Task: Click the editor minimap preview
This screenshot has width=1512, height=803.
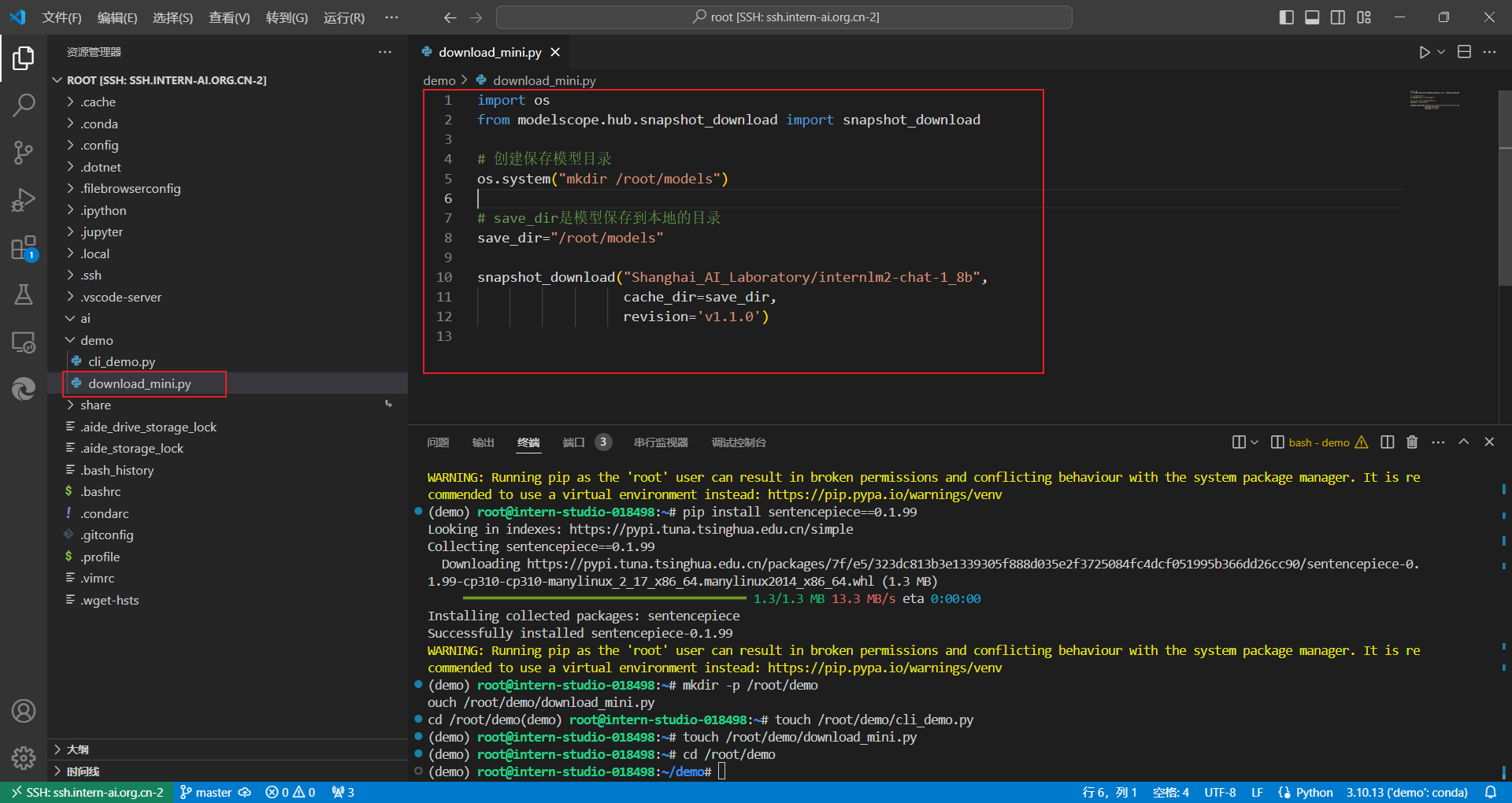Action: (1435, 100)
